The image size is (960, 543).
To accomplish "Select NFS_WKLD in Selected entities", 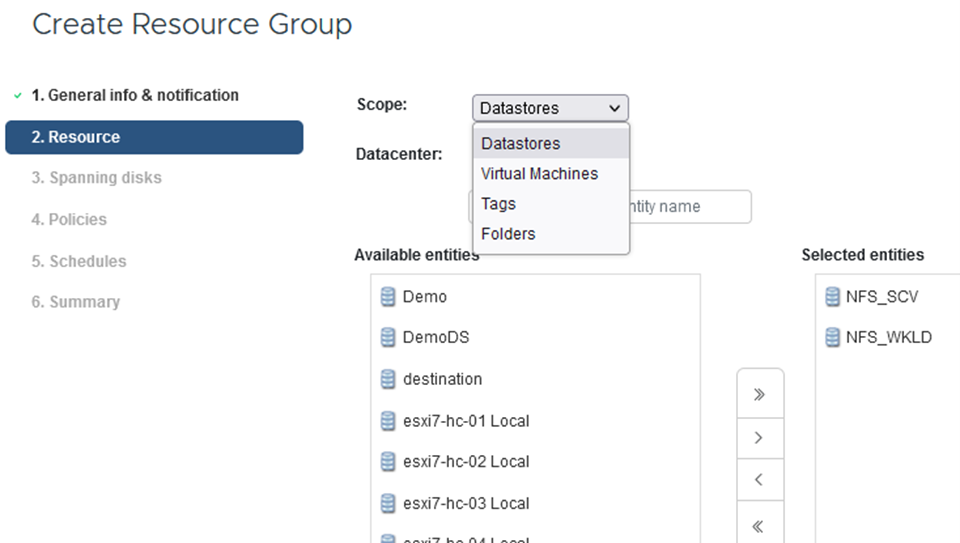I will coord(889,338).
